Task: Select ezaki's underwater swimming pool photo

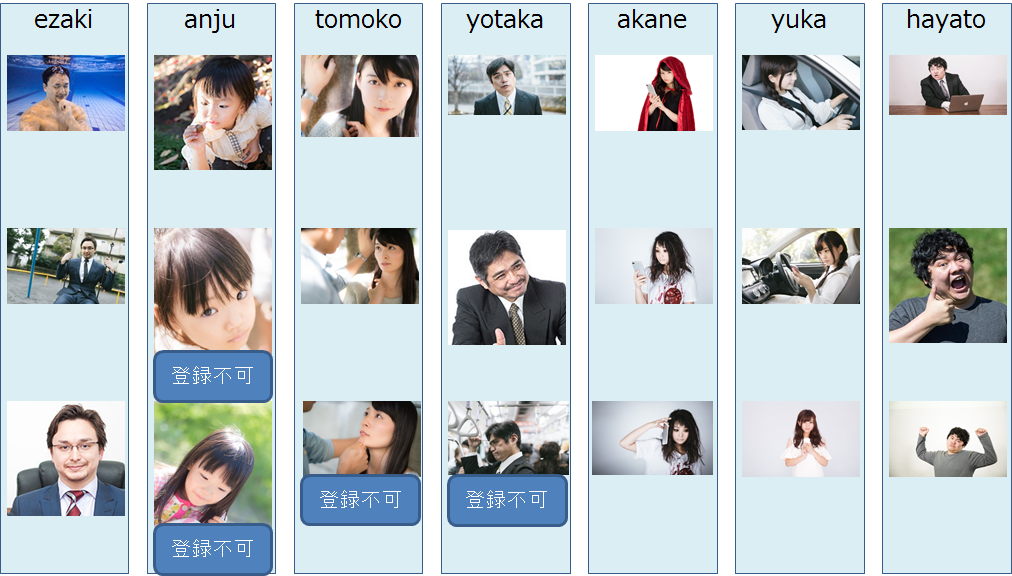Action: (66, 93)
